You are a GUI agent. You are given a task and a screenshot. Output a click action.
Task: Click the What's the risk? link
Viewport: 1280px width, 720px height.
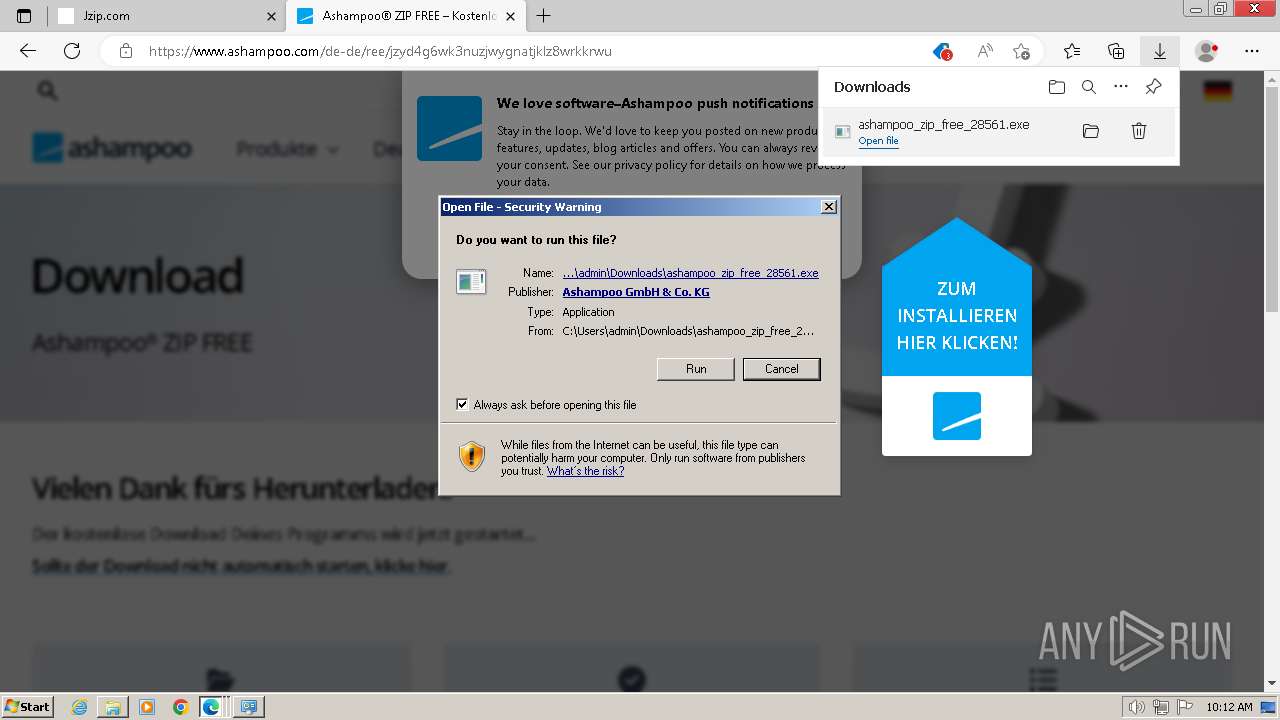(x=585, y=471)
